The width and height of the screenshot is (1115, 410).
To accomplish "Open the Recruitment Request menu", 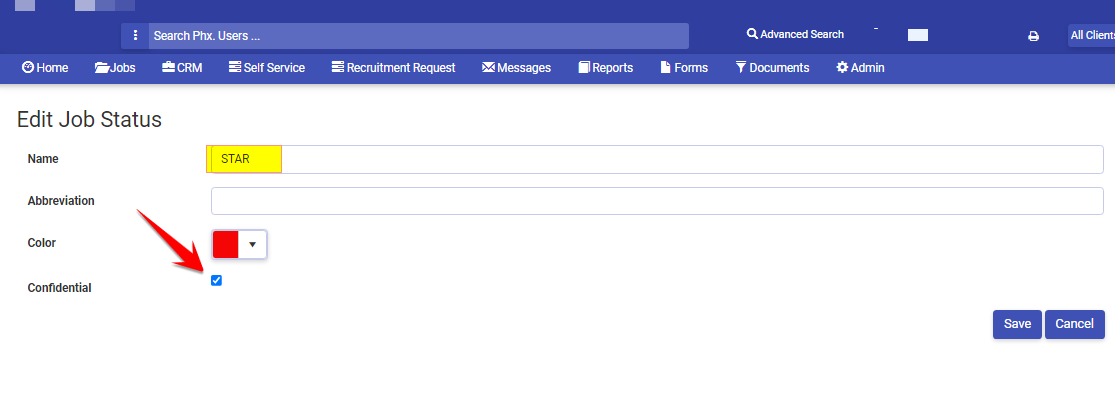I will 393,68.
